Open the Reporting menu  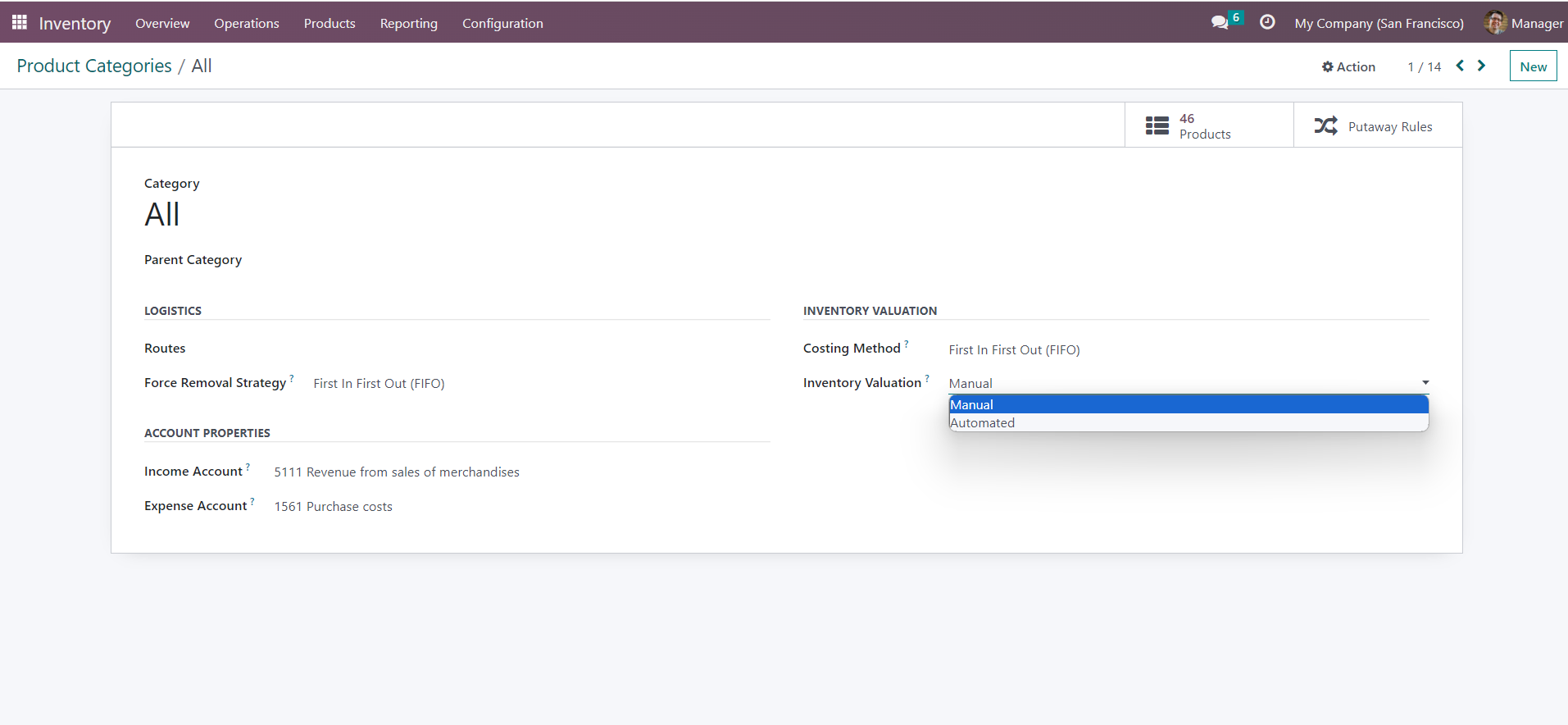[408, 23]
